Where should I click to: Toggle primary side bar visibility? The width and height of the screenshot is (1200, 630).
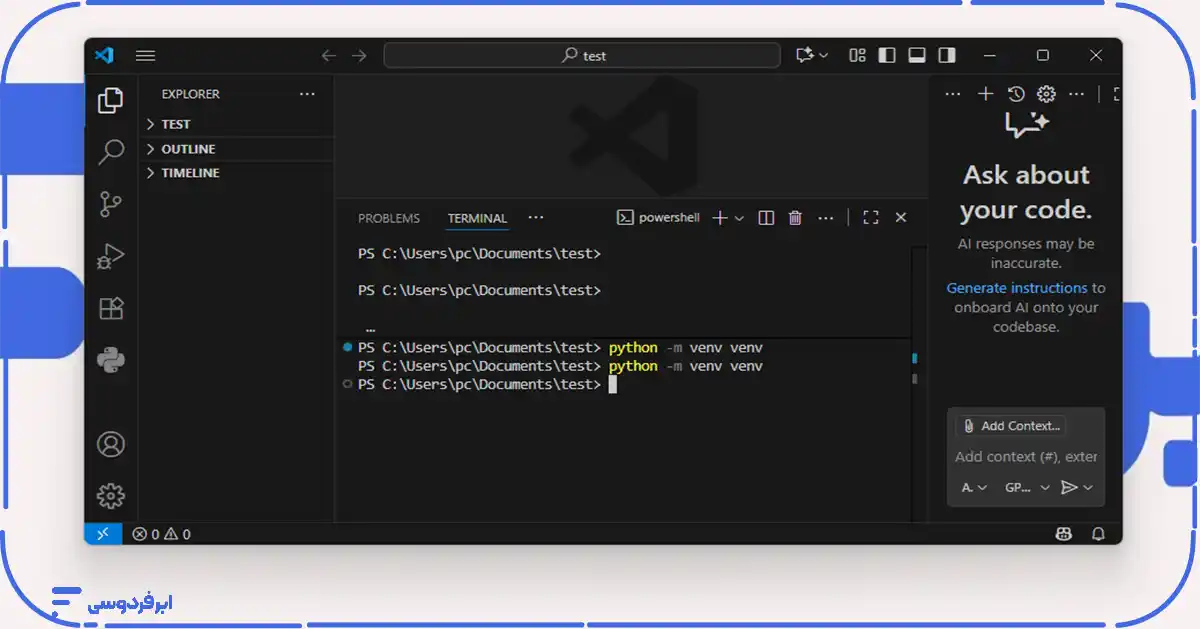tap(886, 55)
